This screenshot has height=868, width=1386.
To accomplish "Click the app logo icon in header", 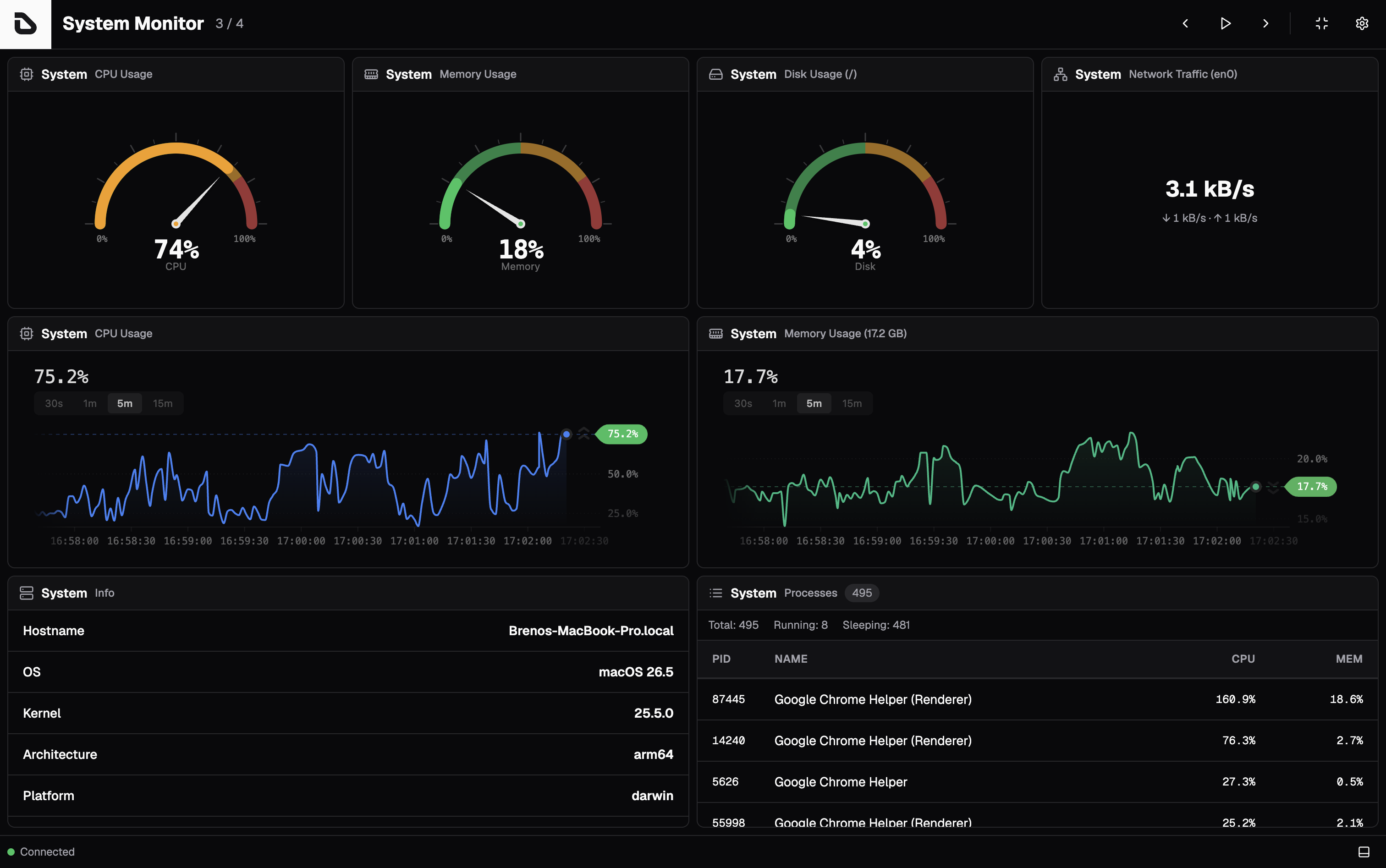I will point(25,24).
